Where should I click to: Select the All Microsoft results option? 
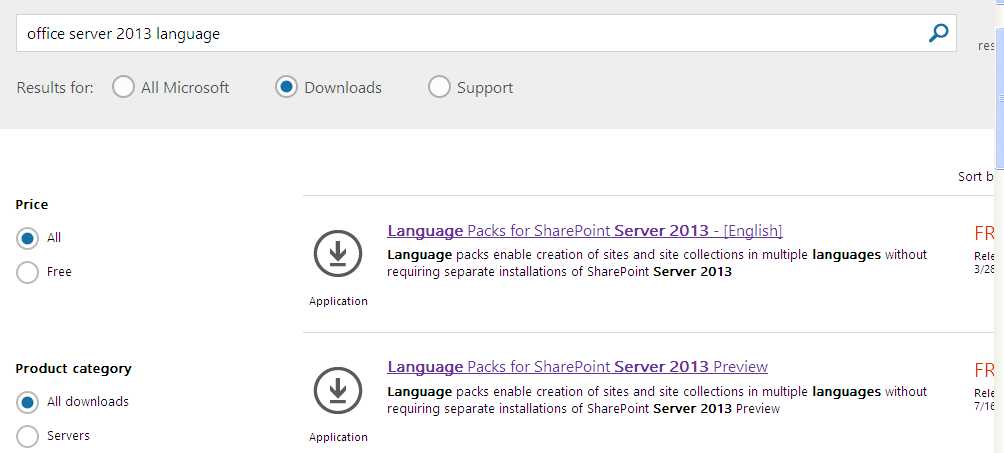click(123, 87)
